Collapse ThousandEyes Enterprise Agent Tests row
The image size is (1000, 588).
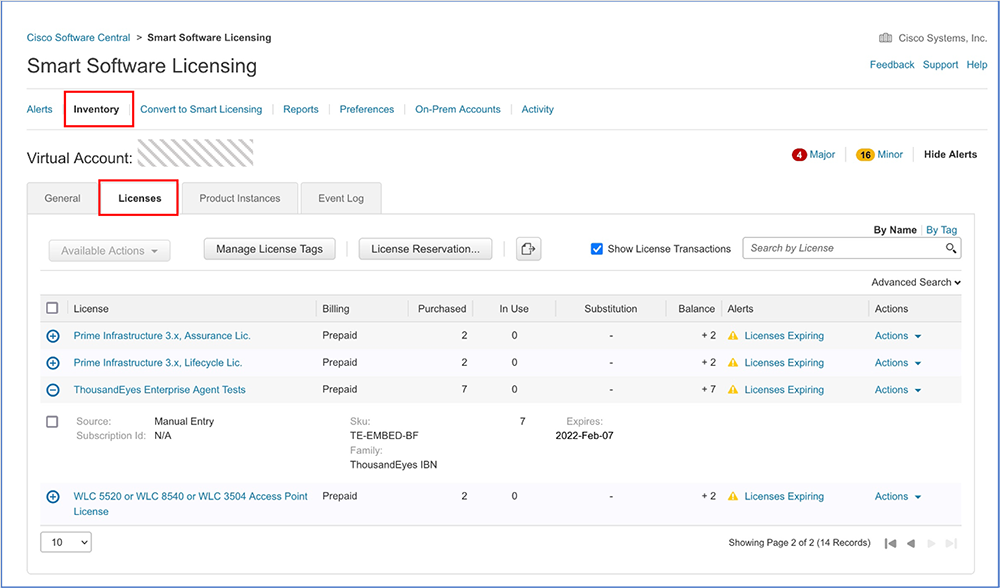point(53,390)
